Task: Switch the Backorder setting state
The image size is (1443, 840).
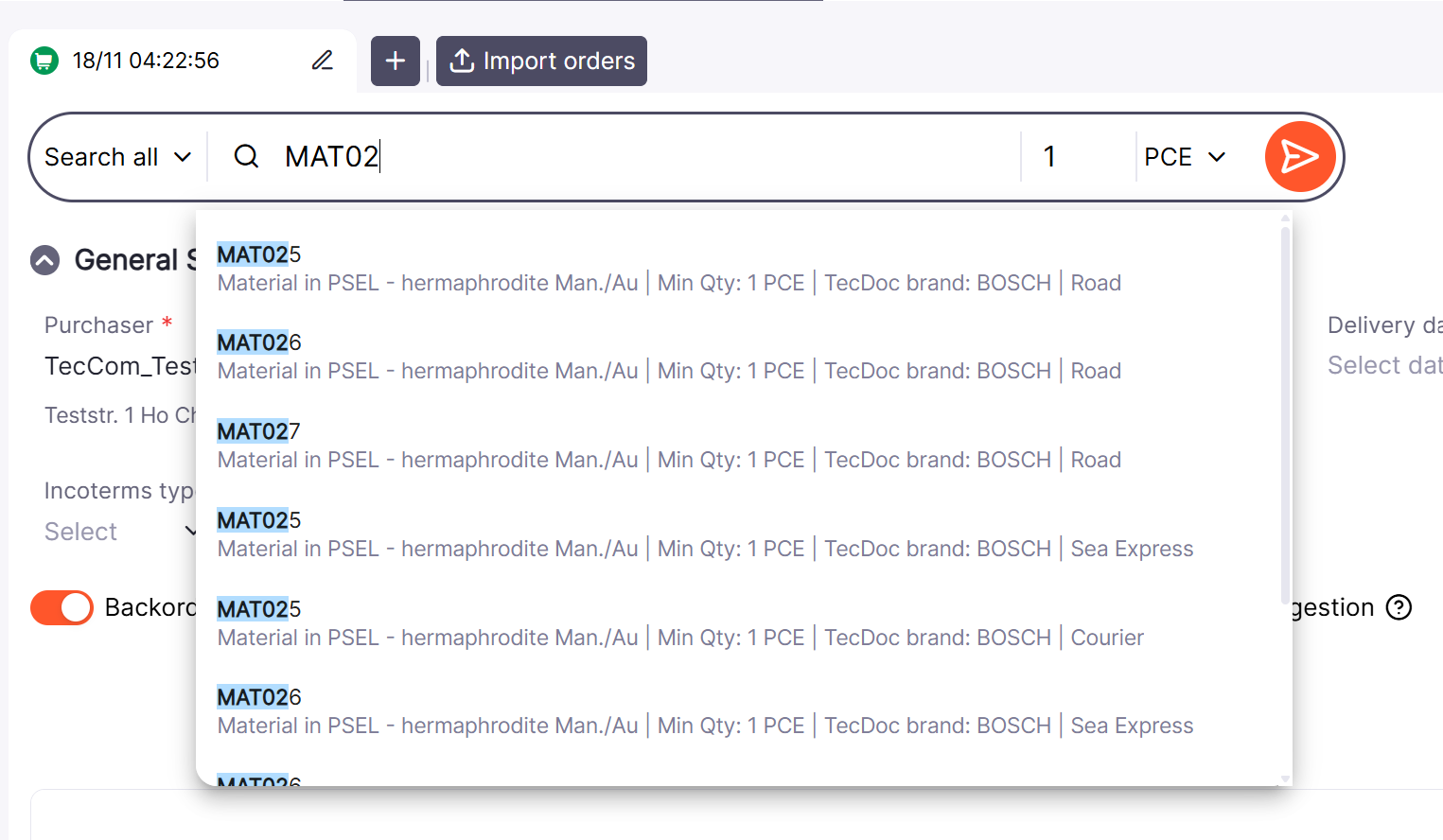Action: tap(62, 607)
